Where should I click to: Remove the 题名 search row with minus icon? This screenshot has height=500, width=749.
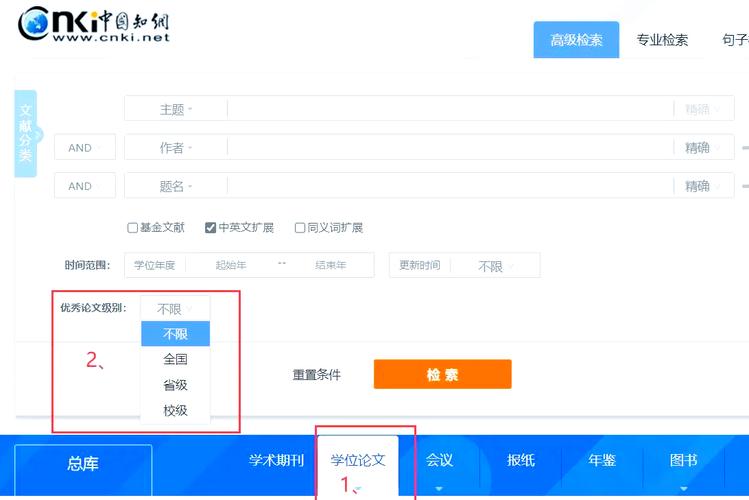pyautogui.click(x=744, y=186)
